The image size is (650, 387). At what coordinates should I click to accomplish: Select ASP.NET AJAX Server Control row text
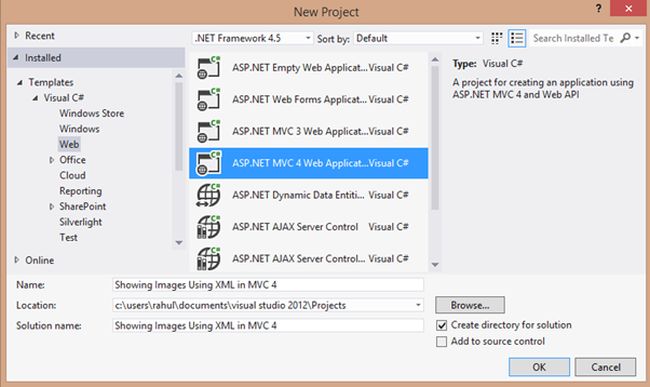pos(295,227)
